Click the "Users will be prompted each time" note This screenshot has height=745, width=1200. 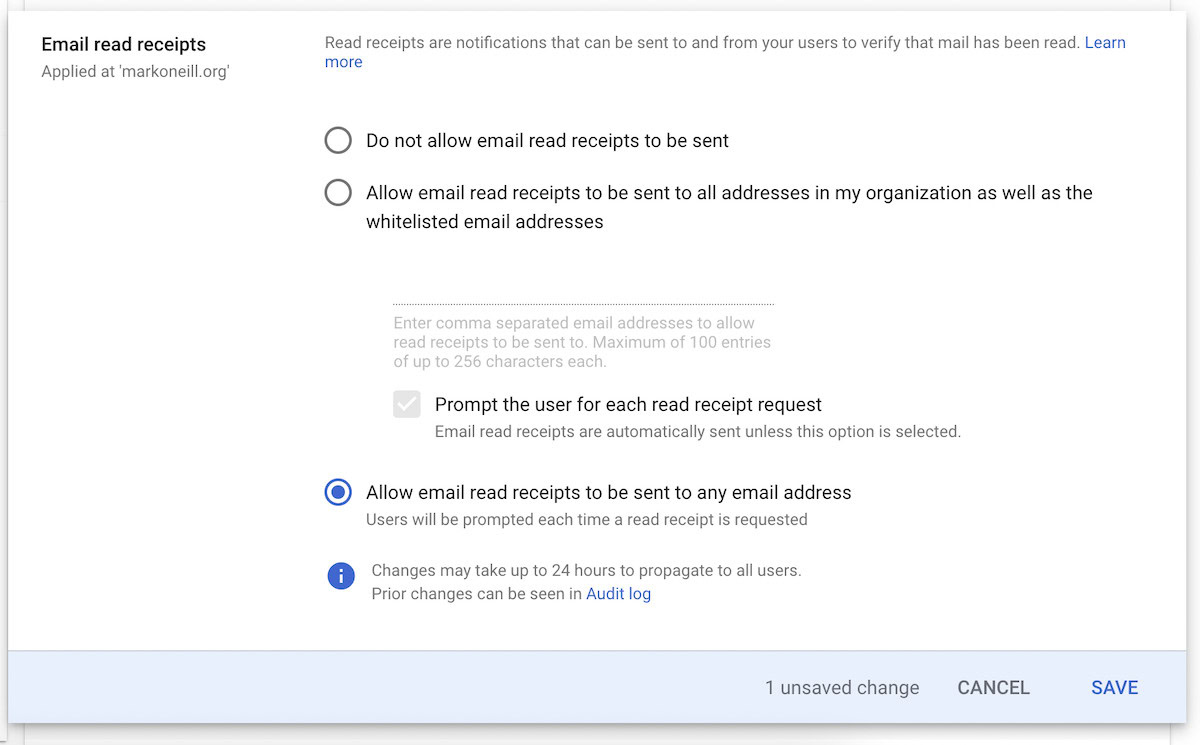586,520
